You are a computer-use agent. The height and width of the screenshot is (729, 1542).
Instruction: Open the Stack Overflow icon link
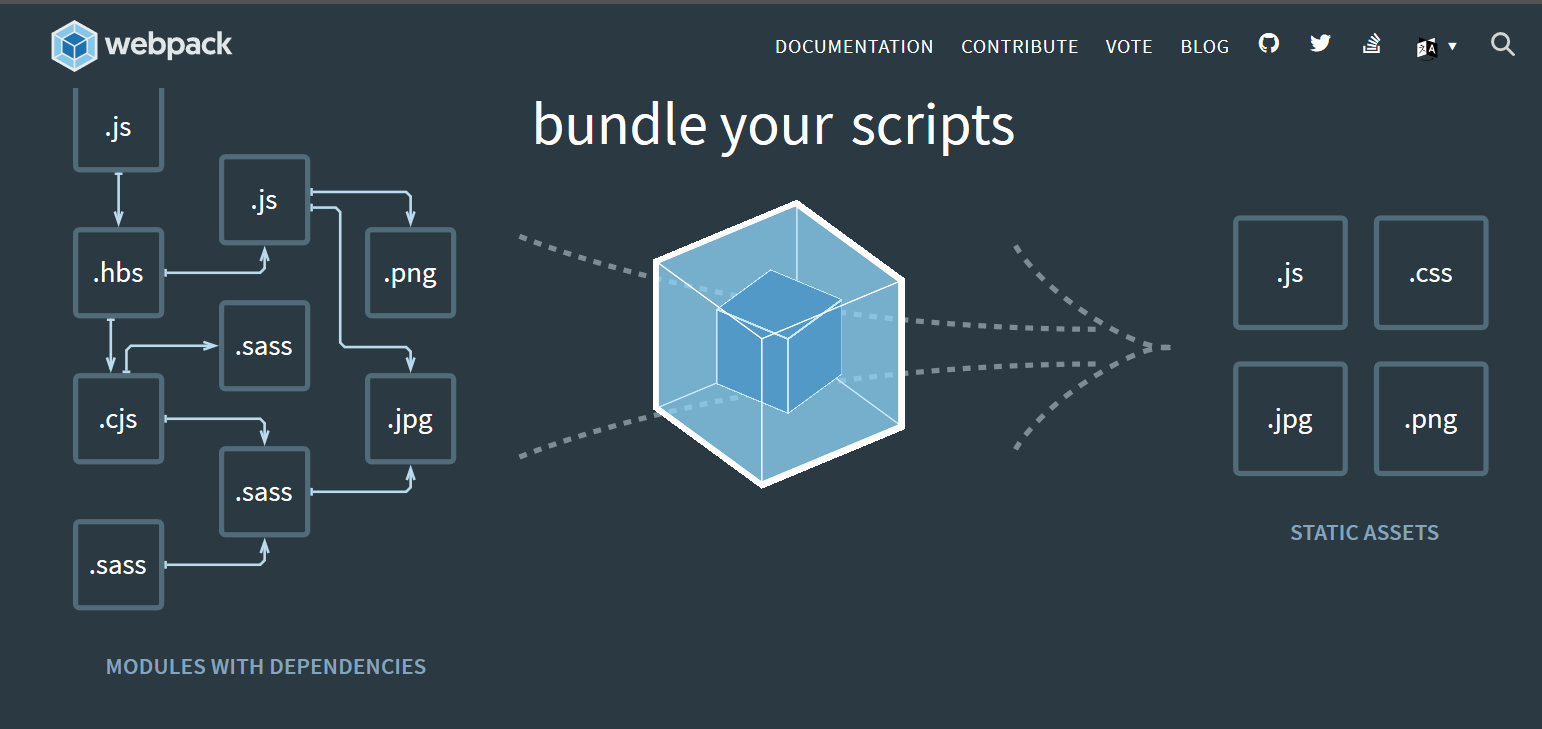point(1372,44)
